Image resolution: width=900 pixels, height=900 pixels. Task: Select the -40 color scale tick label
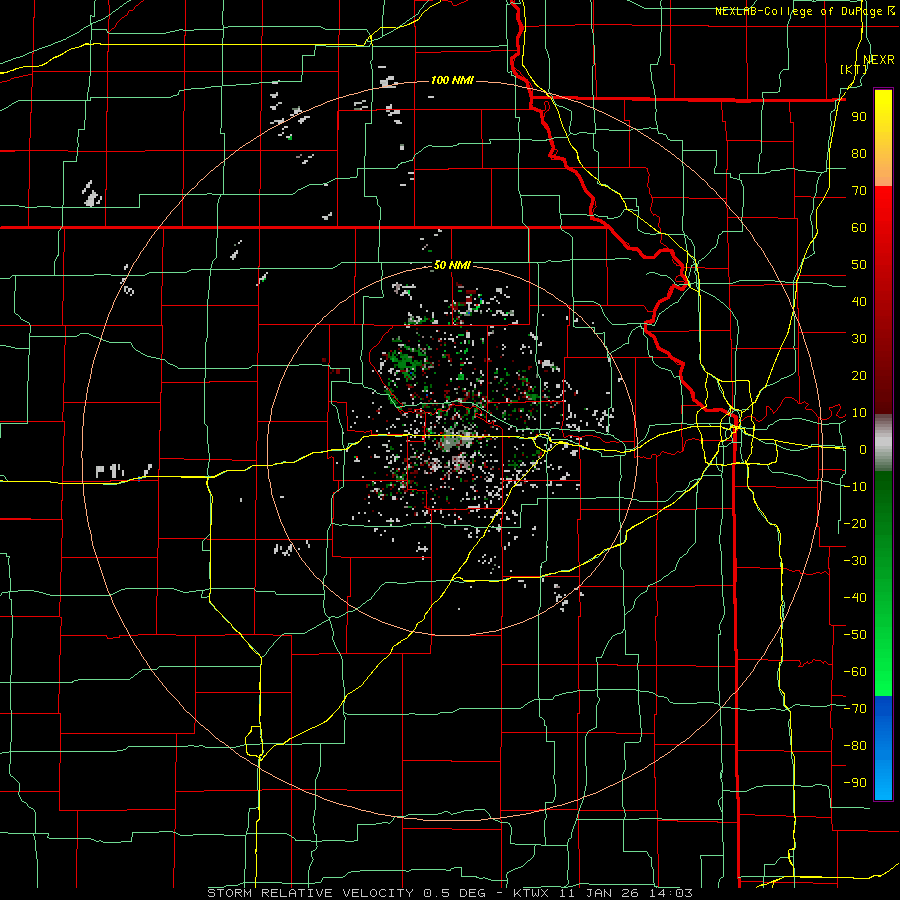855,598
